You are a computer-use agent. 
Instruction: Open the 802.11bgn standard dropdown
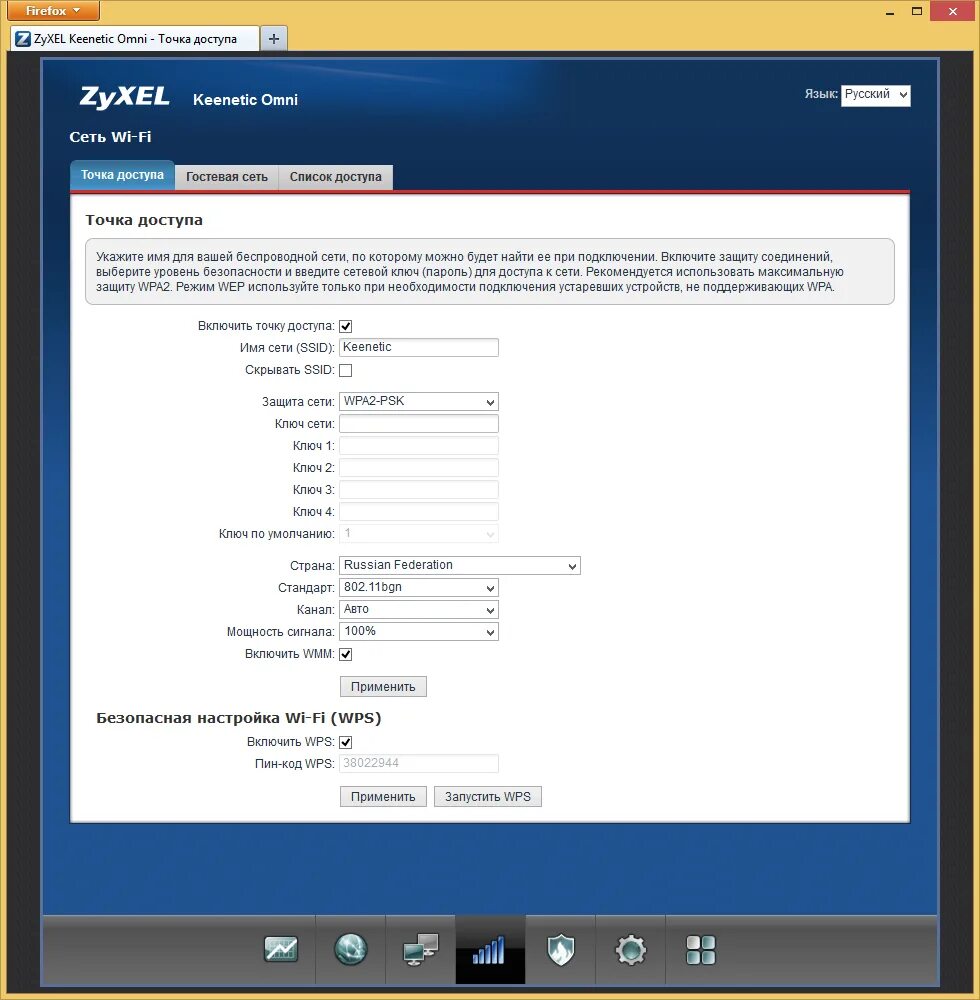(418, 587)
